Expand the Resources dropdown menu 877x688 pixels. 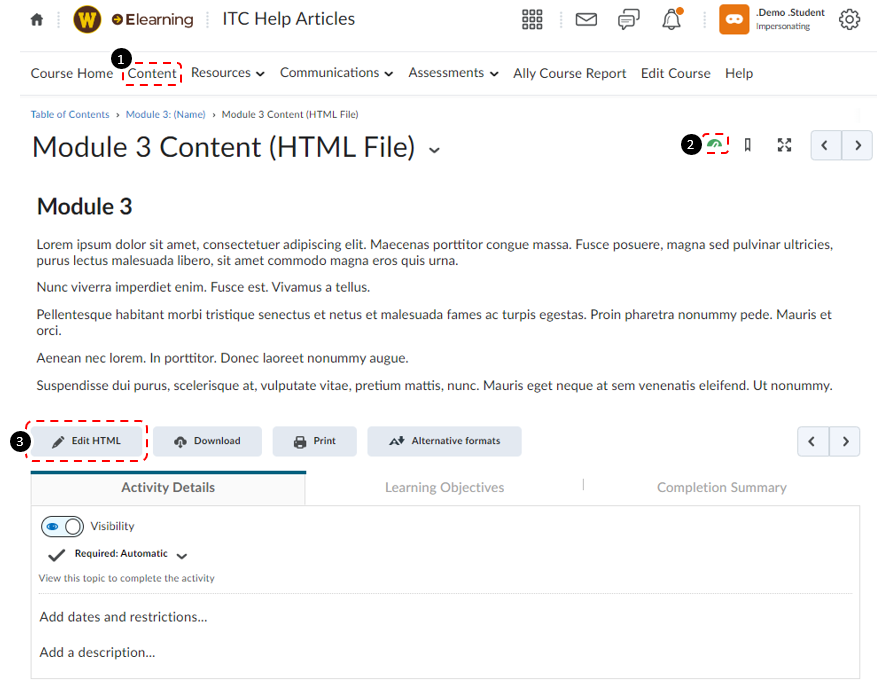[228, 73]
